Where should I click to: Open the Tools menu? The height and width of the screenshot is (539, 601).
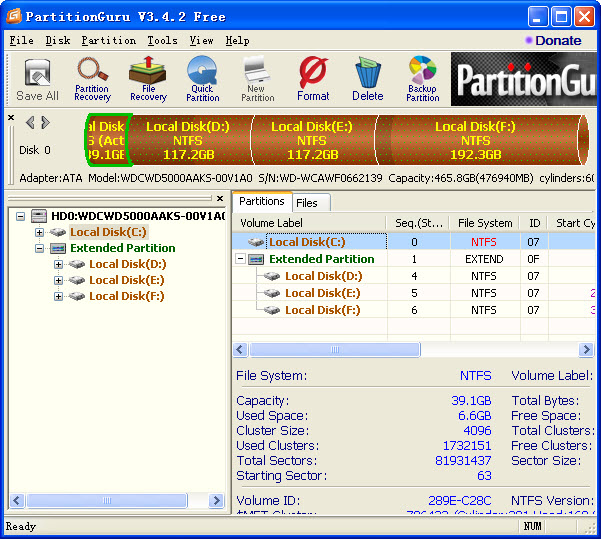point(162,41)
